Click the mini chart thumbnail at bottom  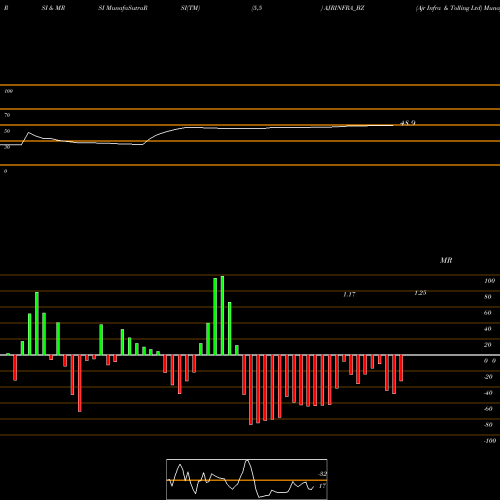pyautogui.click(x=247, y=479)
